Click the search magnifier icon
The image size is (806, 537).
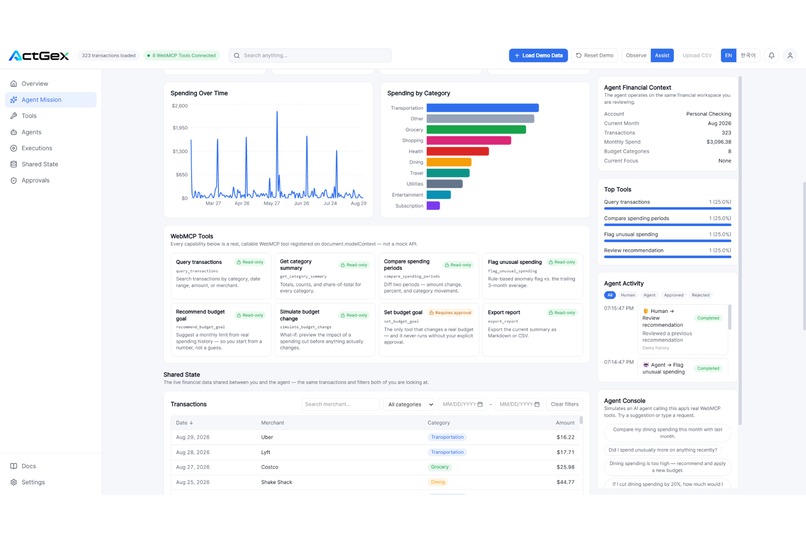(236, 55)
